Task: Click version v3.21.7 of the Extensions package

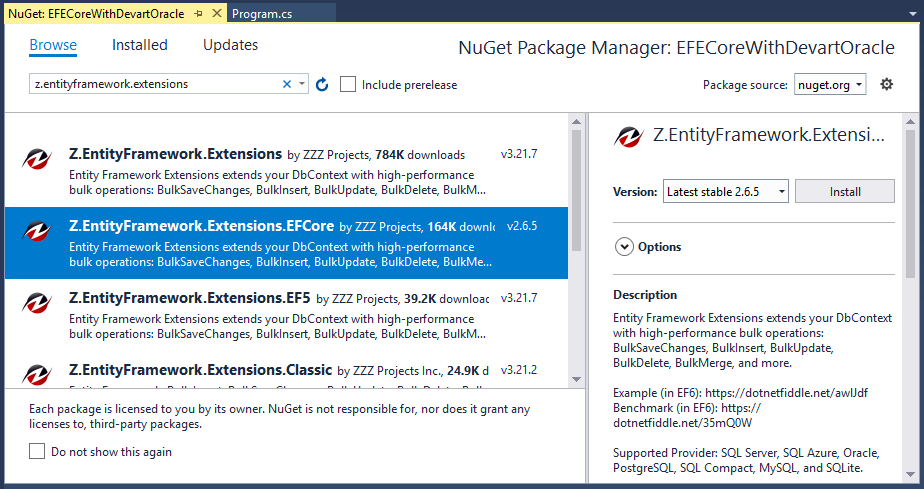Action: [519, 154]
